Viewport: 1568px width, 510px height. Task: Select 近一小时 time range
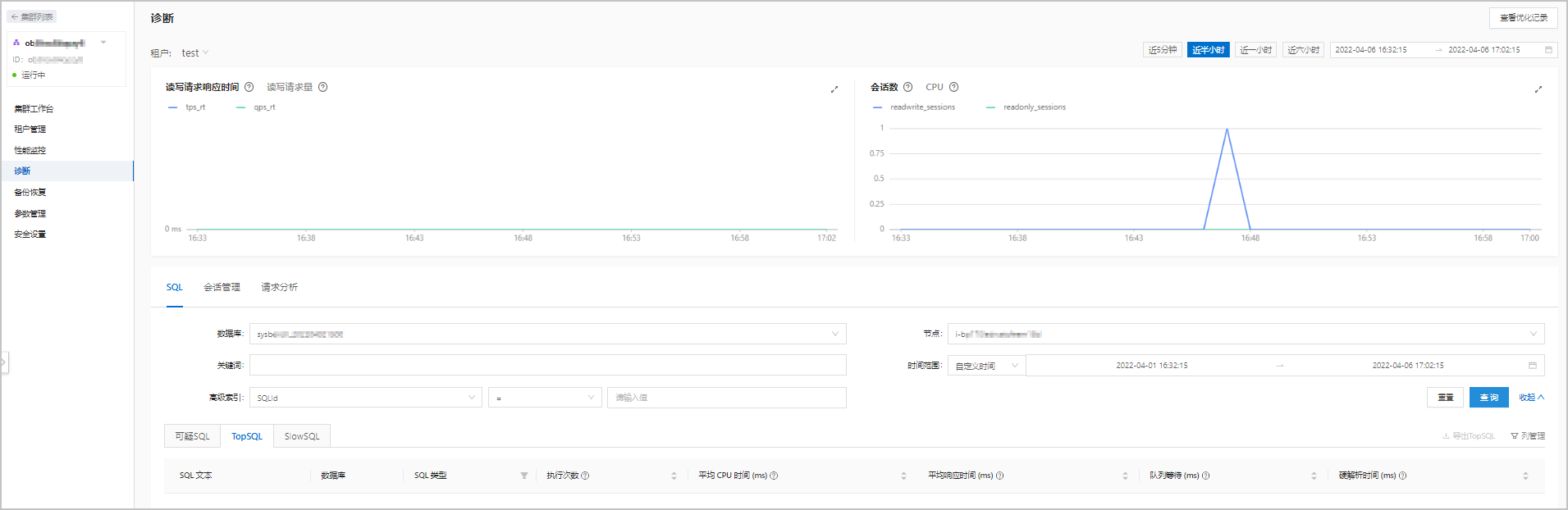click(x=1255, y=50)
